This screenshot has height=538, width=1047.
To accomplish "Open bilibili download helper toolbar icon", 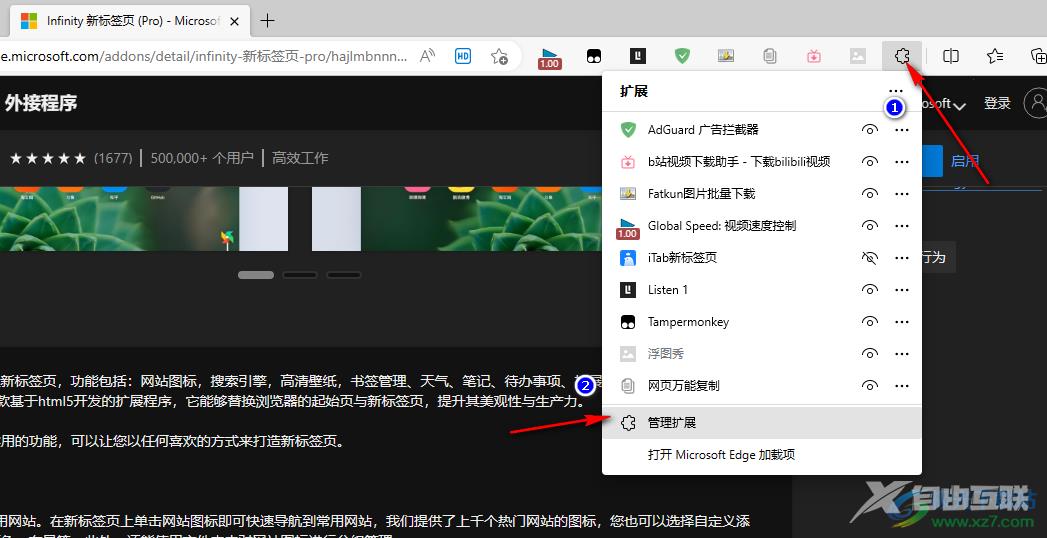I will (x=814, y=56).
